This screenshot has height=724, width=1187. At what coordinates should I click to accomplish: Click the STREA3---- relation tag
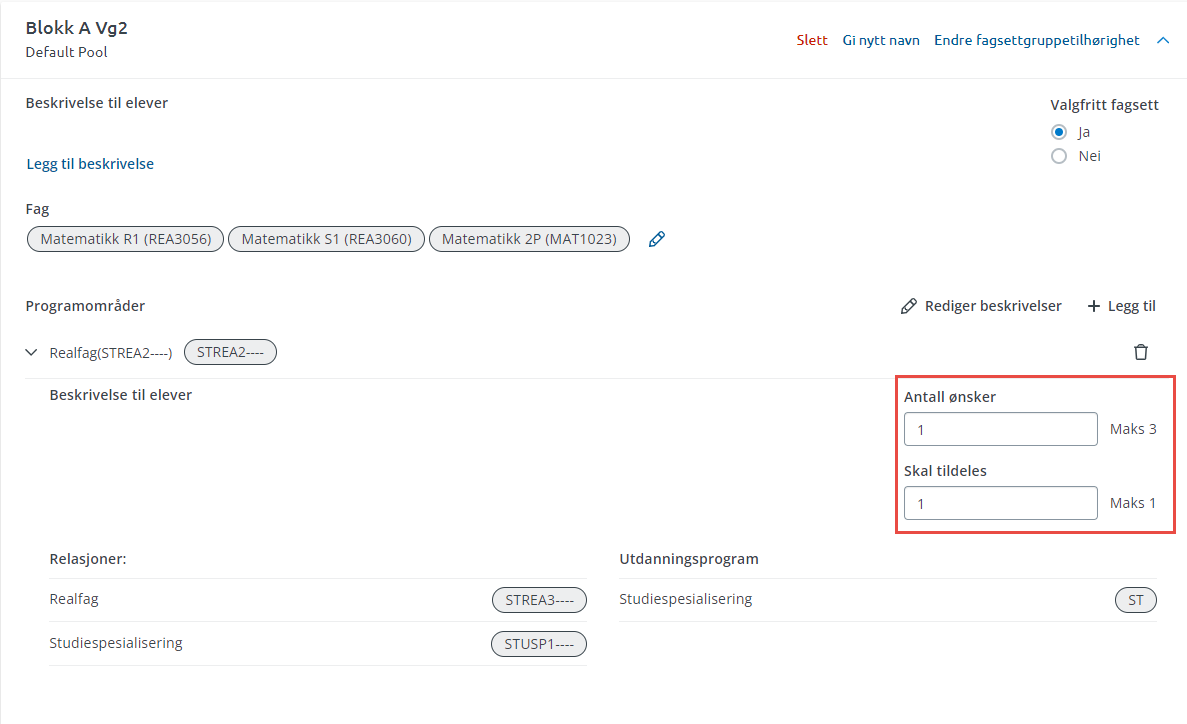tap(539, 600)
